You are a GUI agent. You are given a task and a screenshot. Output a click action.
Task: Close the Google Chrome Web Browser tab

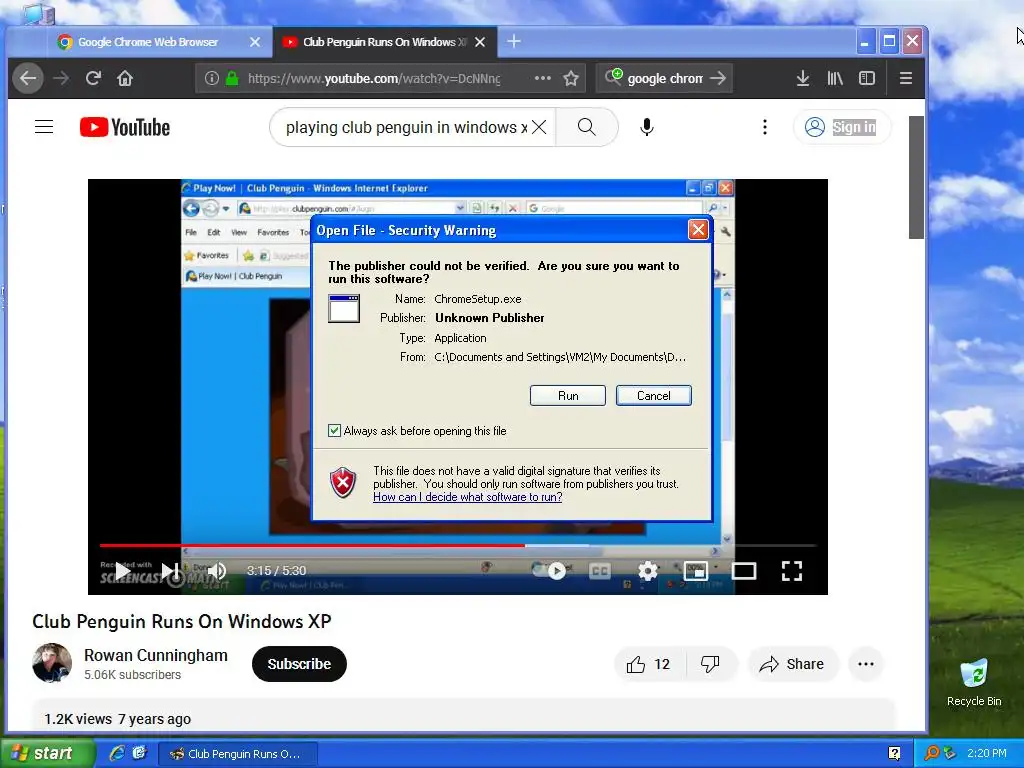click(255, 42)
